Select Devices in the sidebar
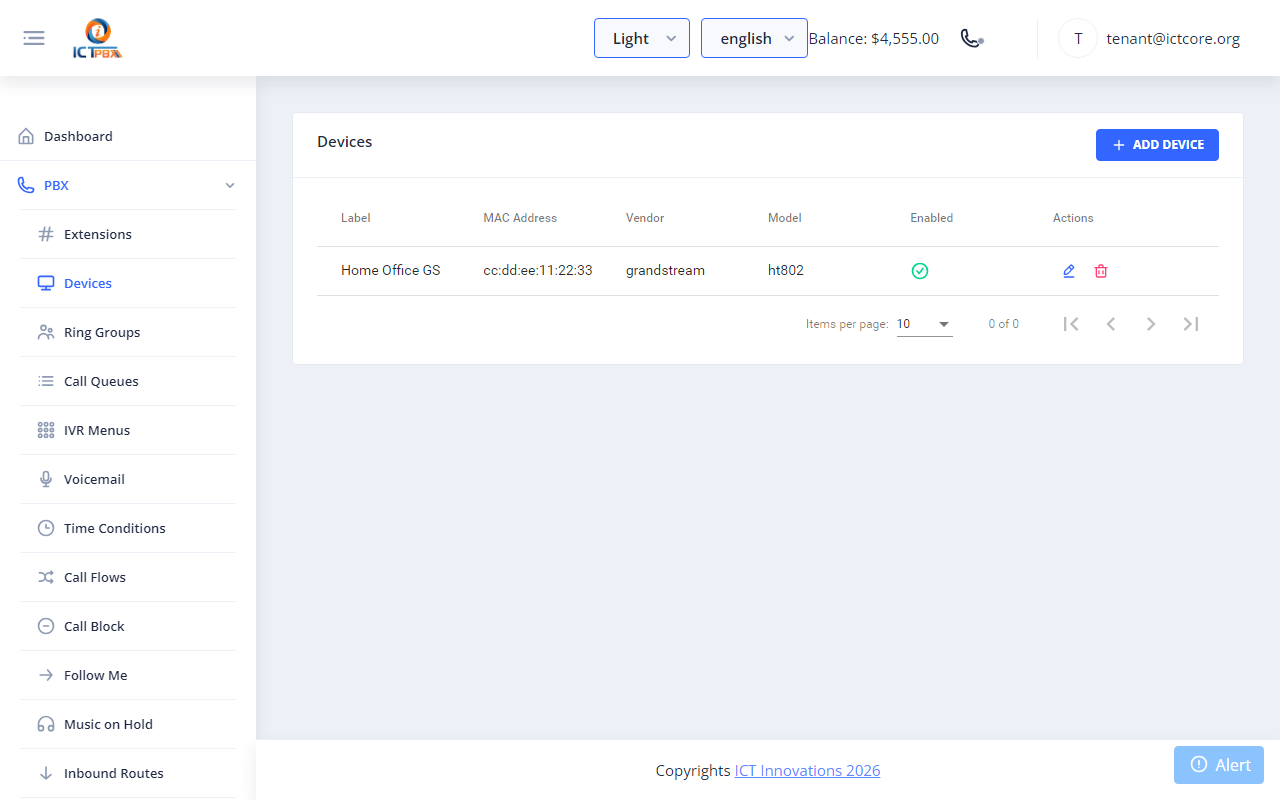Image resolution: width=1280 pixels, height=800 pixels. point(128,283)
